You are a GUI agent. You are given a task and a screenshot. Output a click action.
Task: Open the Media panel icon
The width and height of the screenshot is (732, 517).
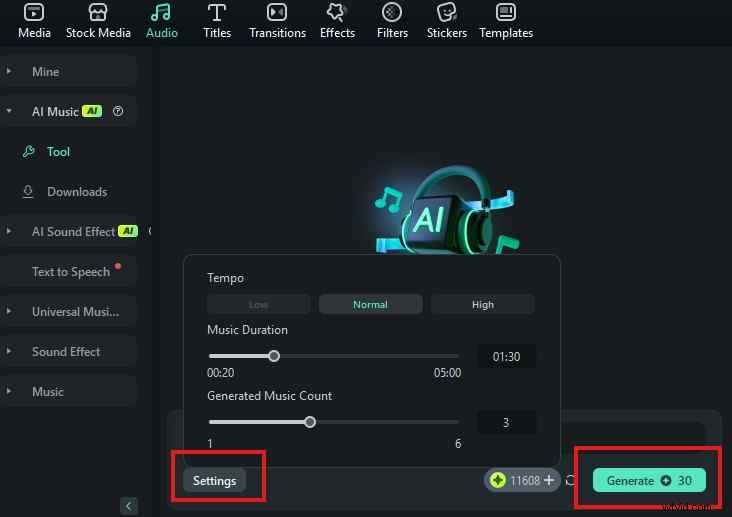tap(34, 13)
